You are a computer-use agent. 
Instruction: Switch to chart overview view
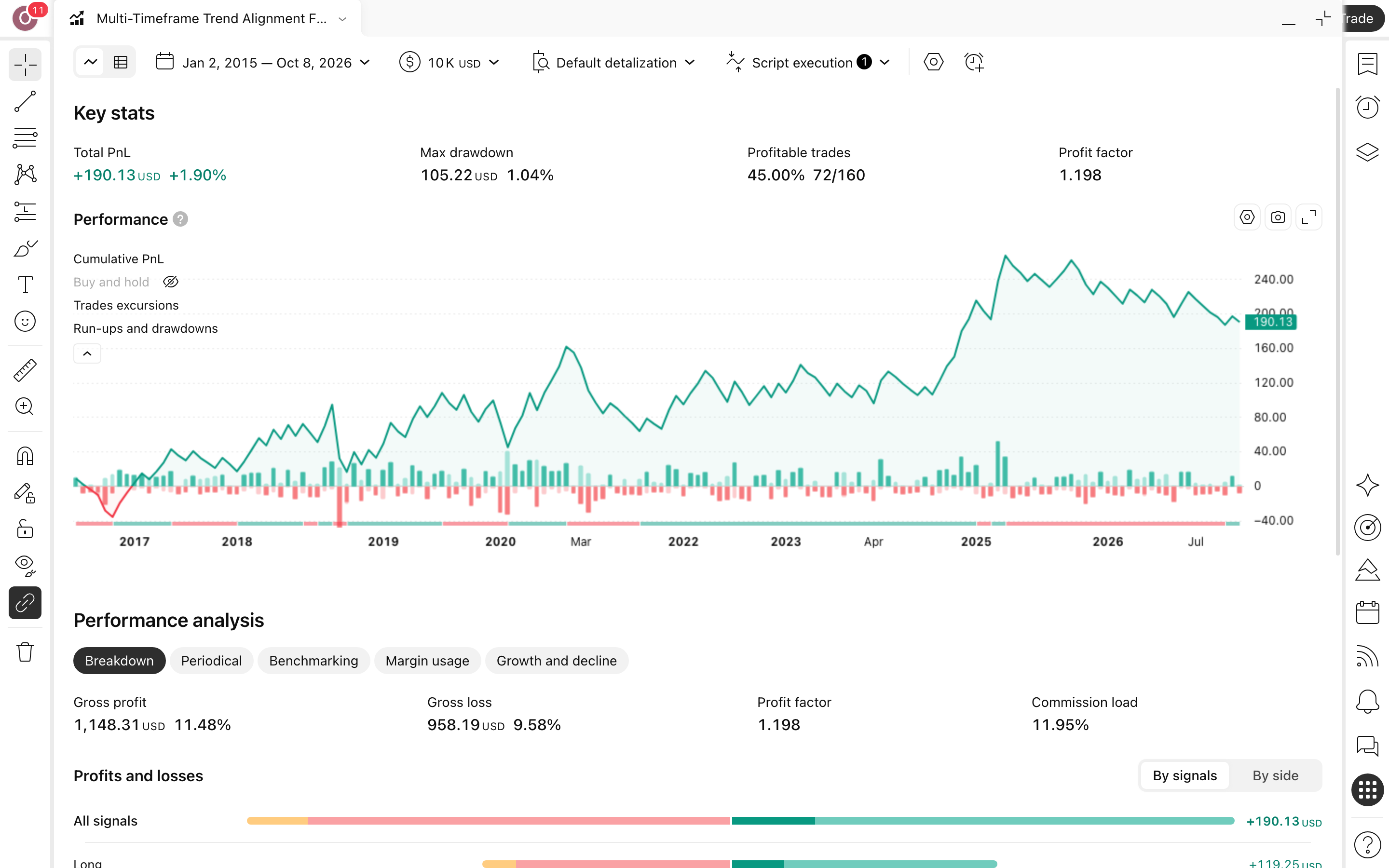[x=91, y=62]
